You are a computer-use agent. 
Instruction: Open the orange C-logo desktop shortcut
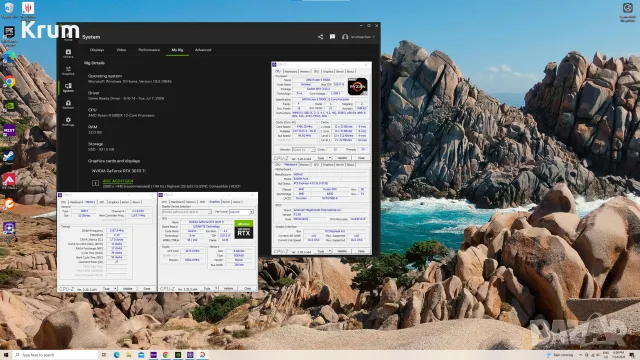9,204
